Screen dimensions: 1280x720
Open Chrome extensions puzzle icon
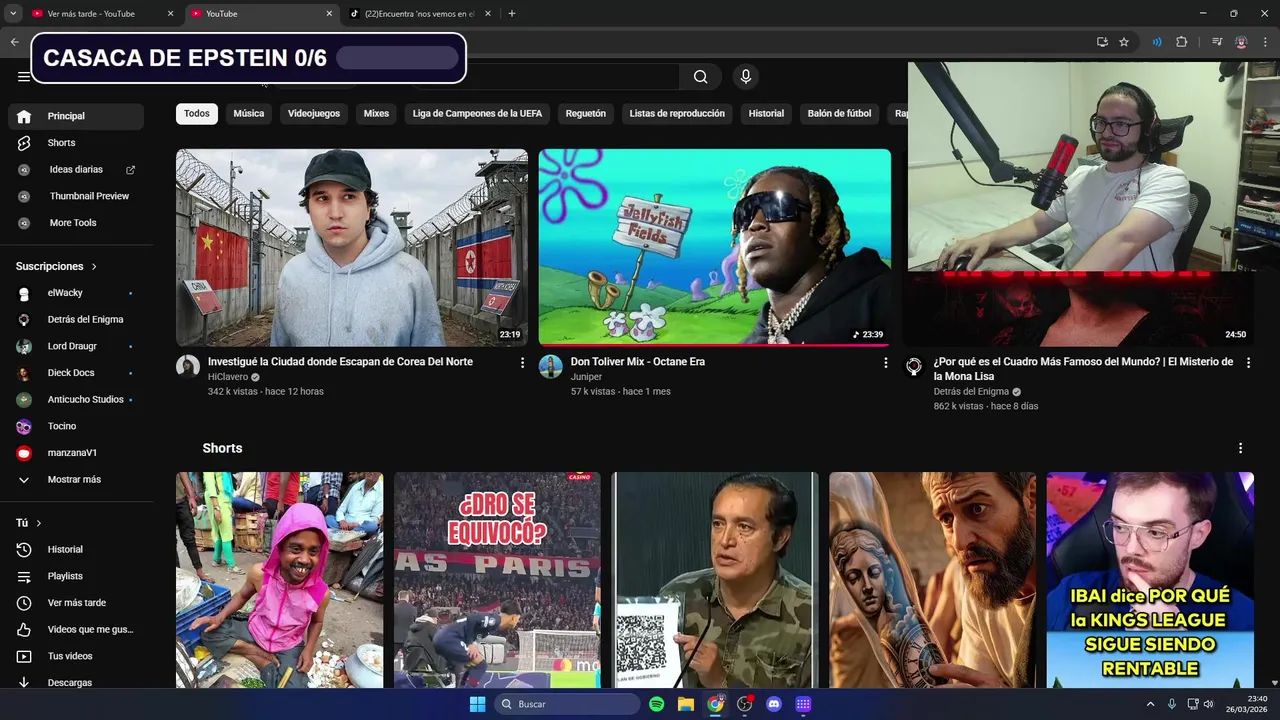[1182, 42]
